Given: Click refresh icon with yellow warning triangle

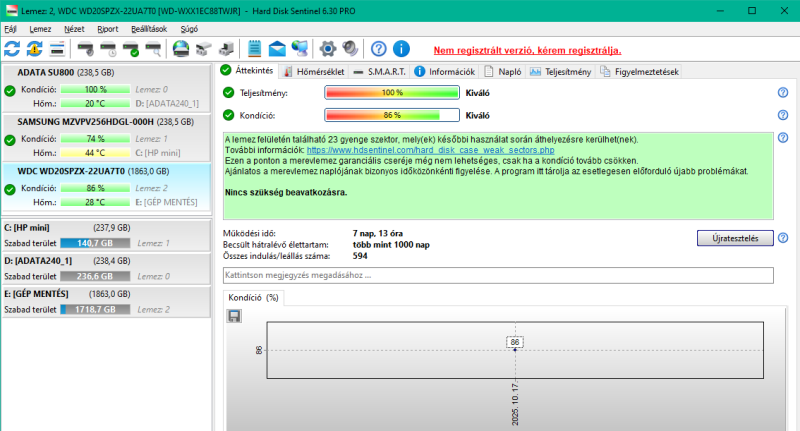Looking at the screenshot, I should click(x=35, y=49).
